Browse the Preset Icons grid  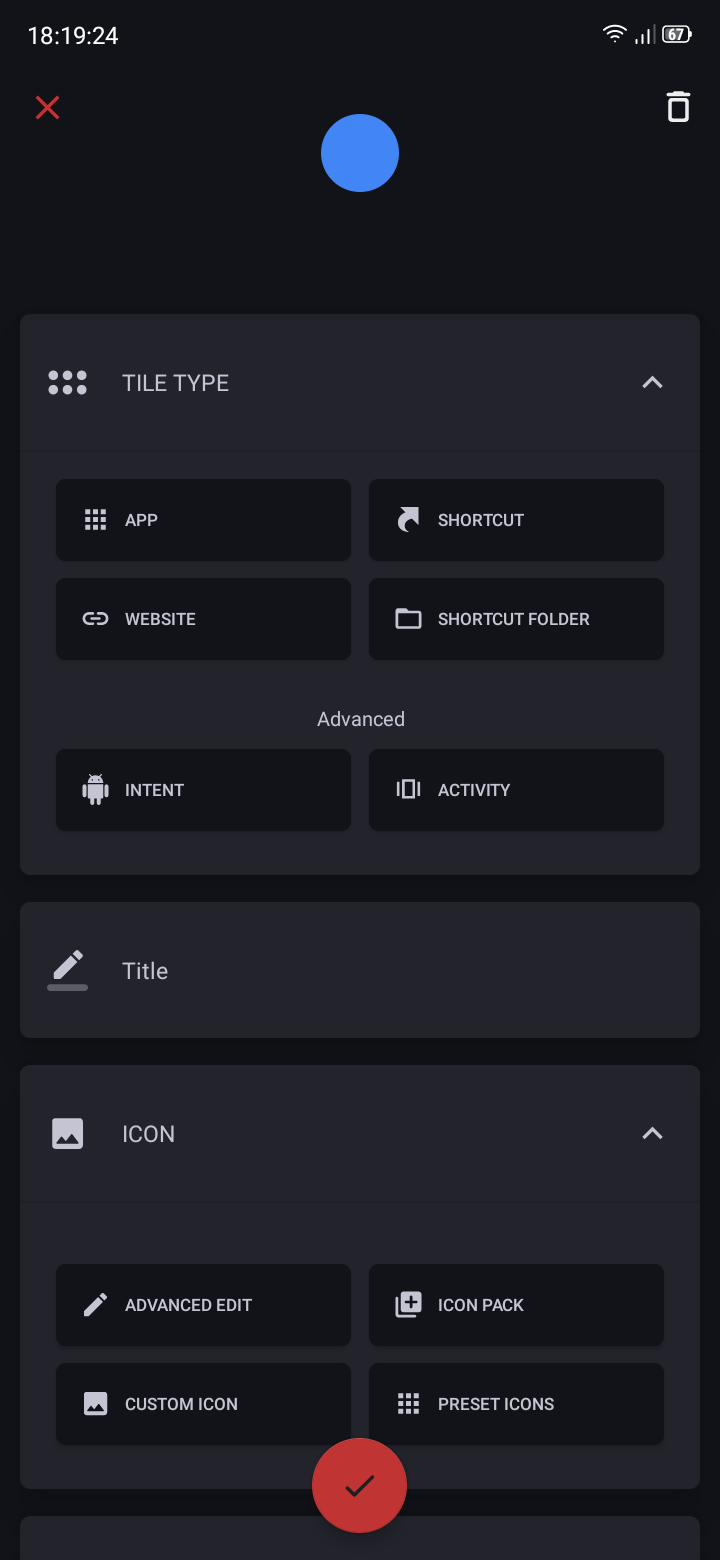516,1404
